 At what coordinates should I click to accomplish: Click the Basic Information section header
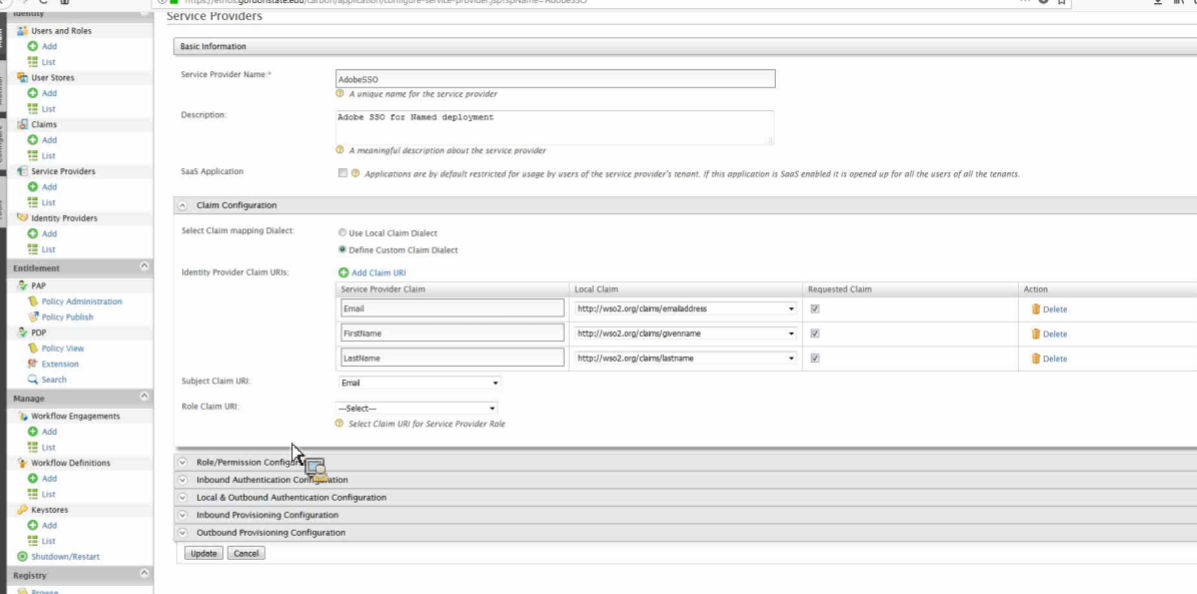click(685, 47)
